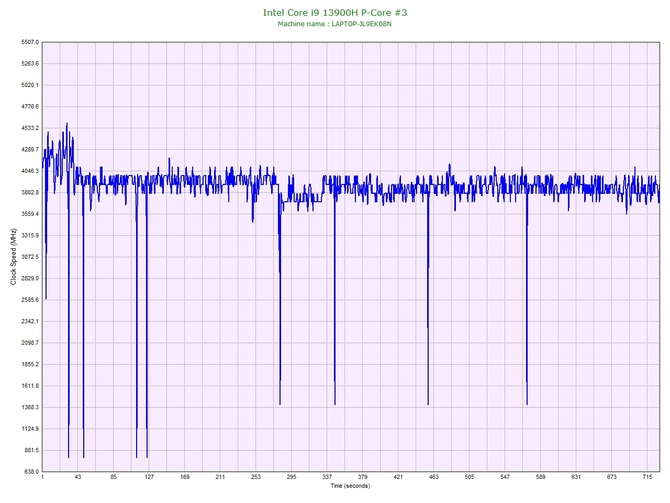This screenshot has height=503, width=670.
Task: Click the 4776.6 y-axis value
Action: [30, 107]
